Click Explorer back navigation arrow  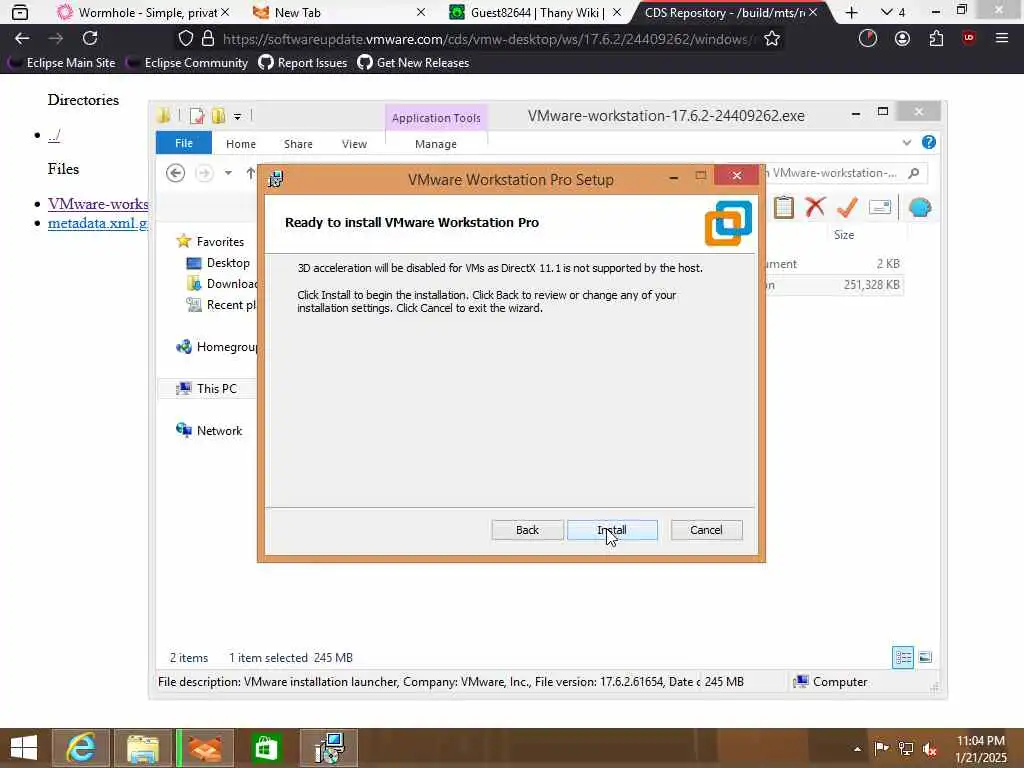tap(175, 173)
